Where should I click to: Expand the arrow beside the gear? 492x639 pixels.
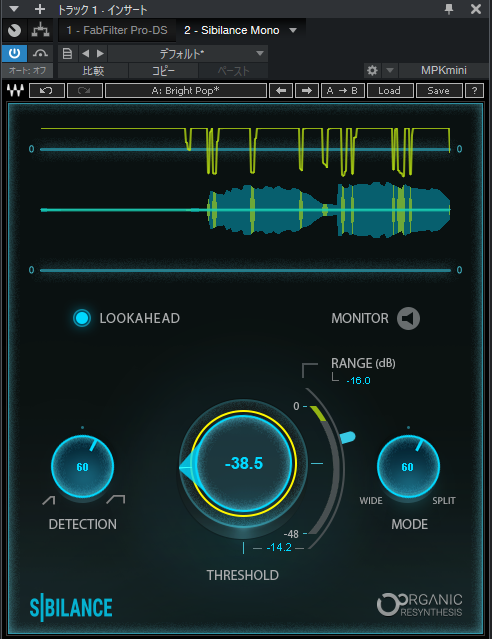click(390, 70)
